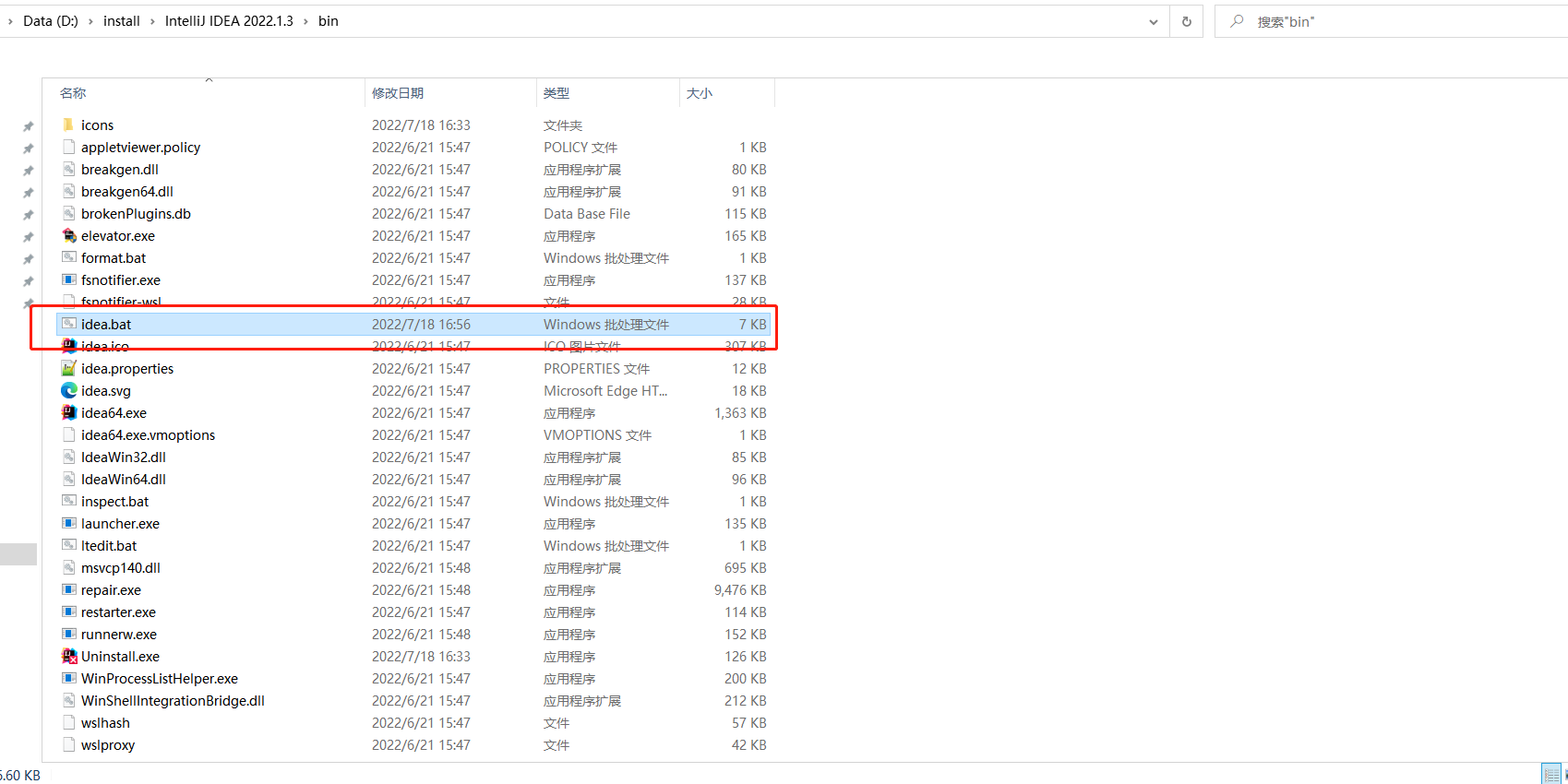Viewport: 1568px width, 784px height.
Task: Click the icons folder icon
Action: click(68, 125)
